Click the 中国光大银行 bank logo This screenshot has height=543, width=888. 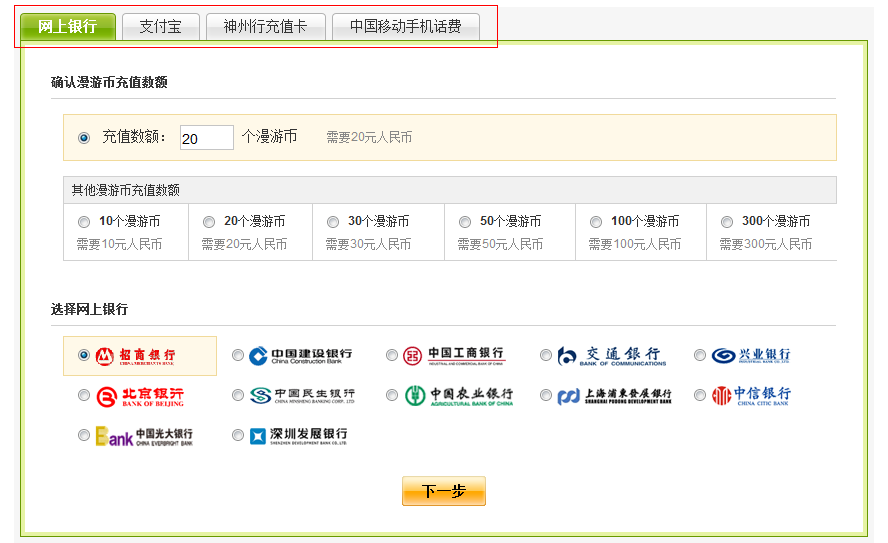(144, 436)
